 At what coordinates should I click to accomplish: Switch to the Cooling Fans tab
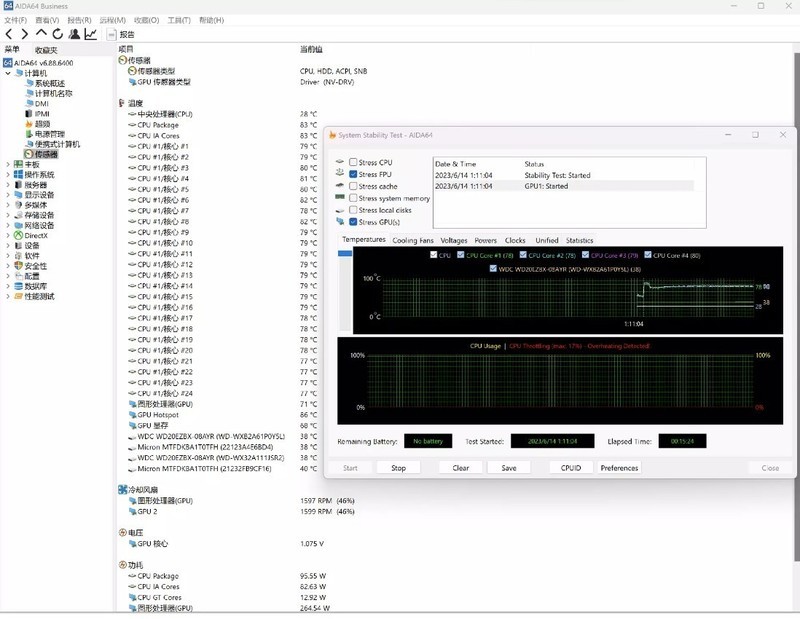[x=413, y=240]
